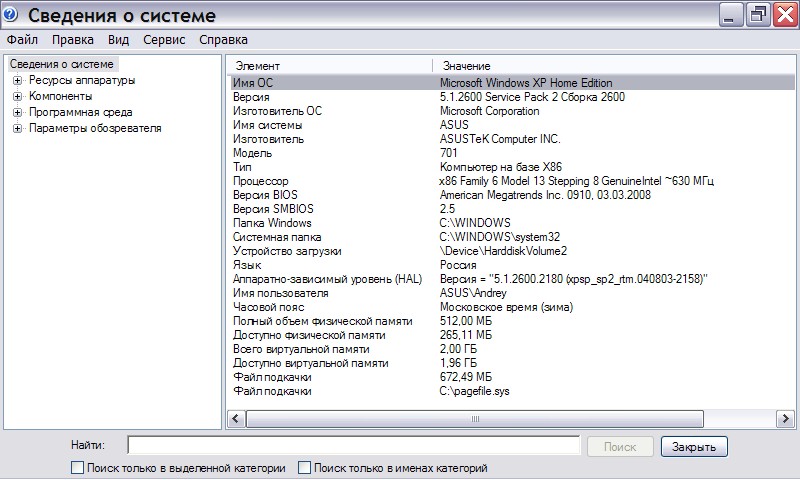The width and height of the screenshot is (800, 480).
Task: Open the Сервис menu
Action: (164, 40)
